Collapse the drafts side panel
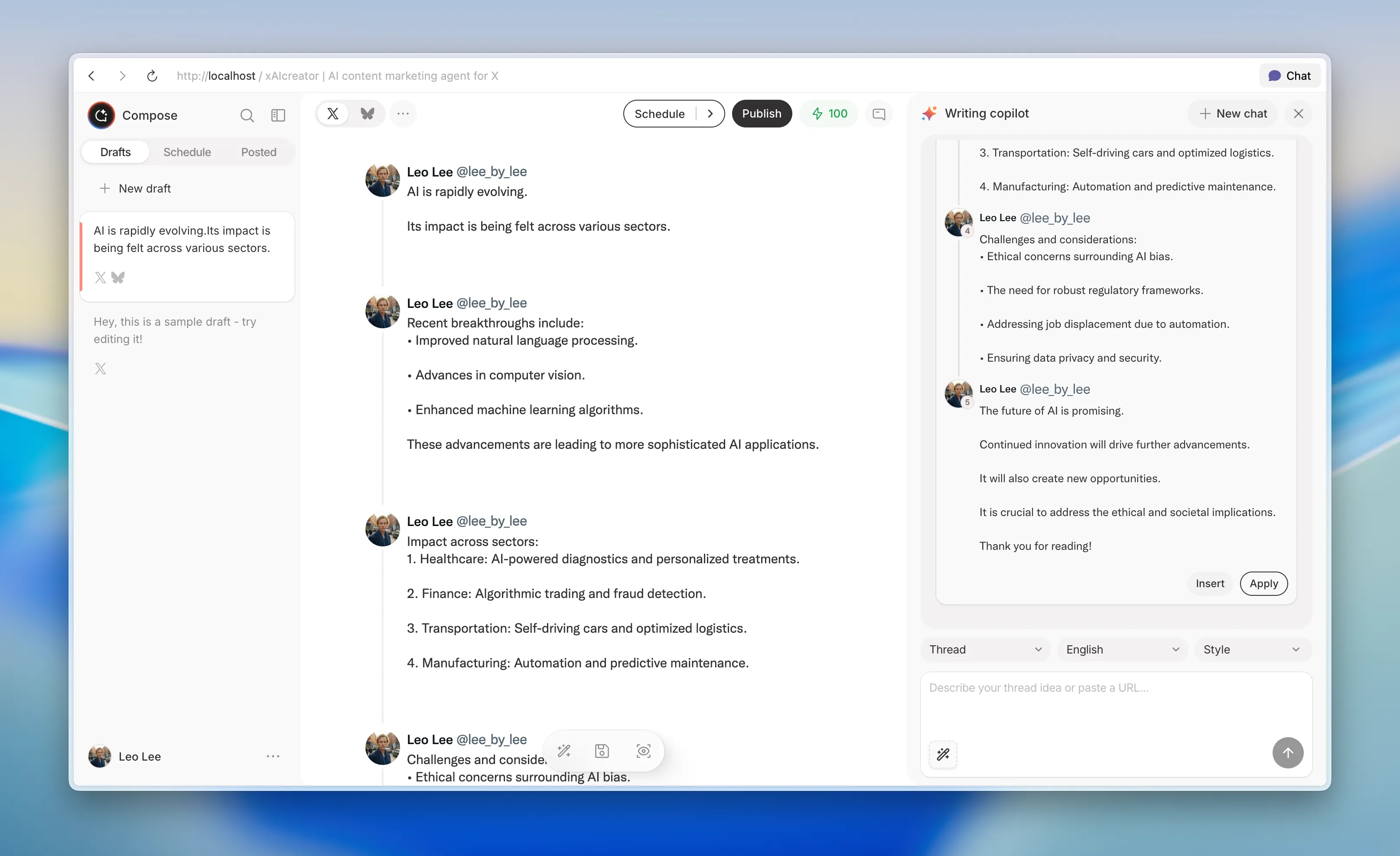Screen dimensions: 1400x856 click(278, 115)
